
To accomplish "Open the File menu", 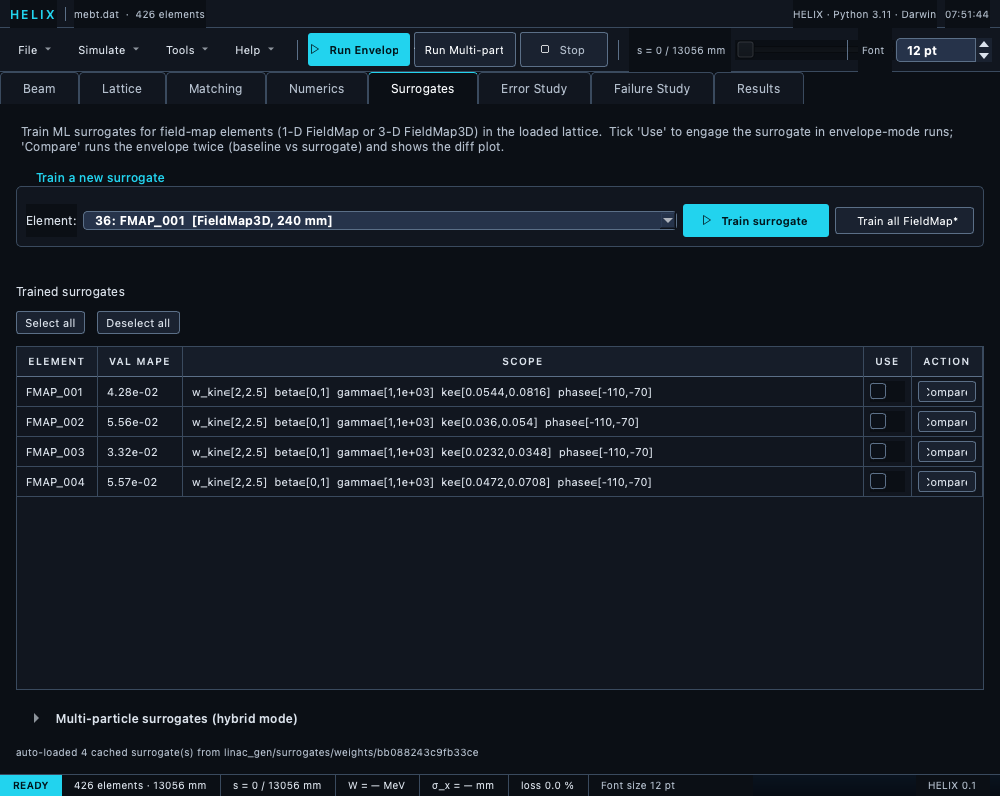I will pyautogui.click(x=34, y=50).
